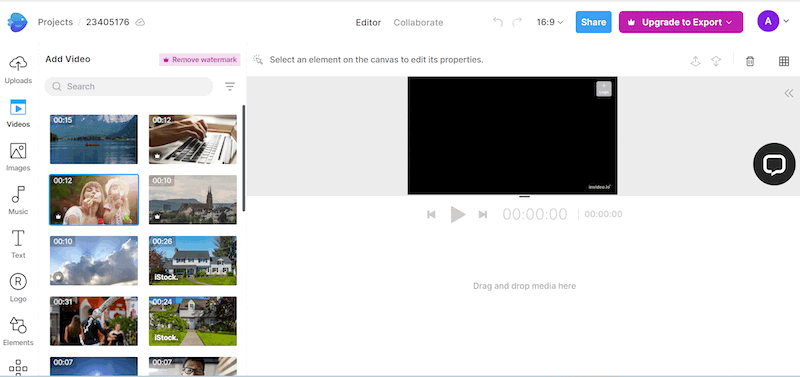The width and height of the screenshot is (800, 377).
Task: Open Upgrade to Export dropdown
Action: 681,22
